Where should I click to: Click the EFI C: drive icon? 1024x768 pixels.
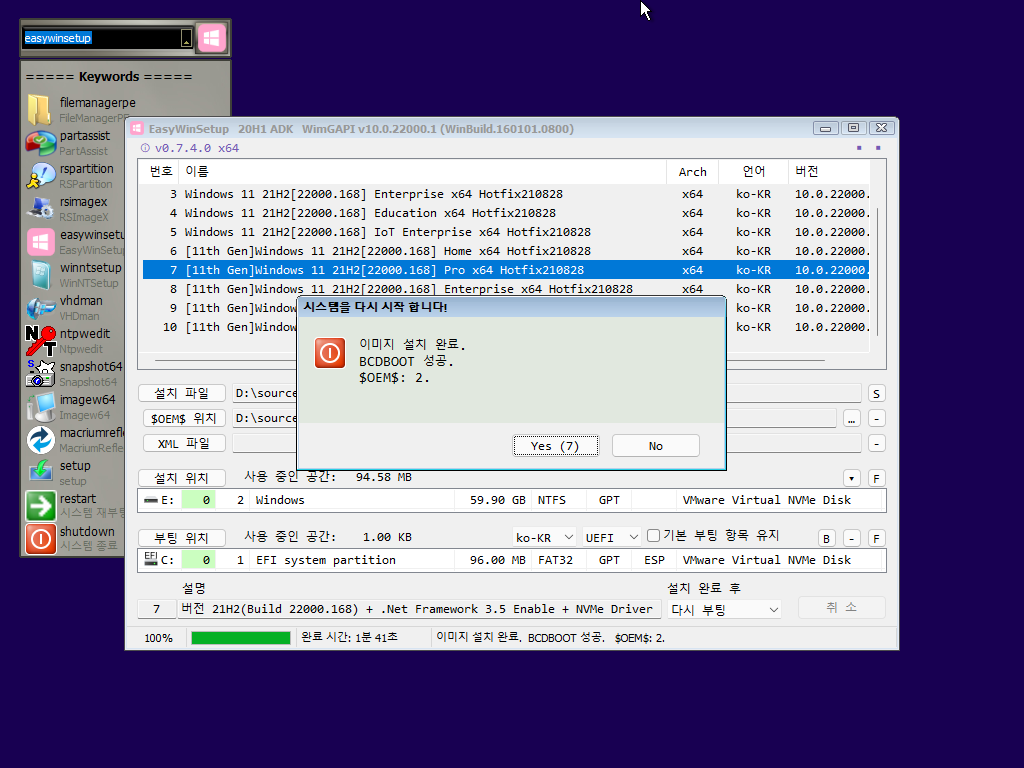tap(151, 559)
